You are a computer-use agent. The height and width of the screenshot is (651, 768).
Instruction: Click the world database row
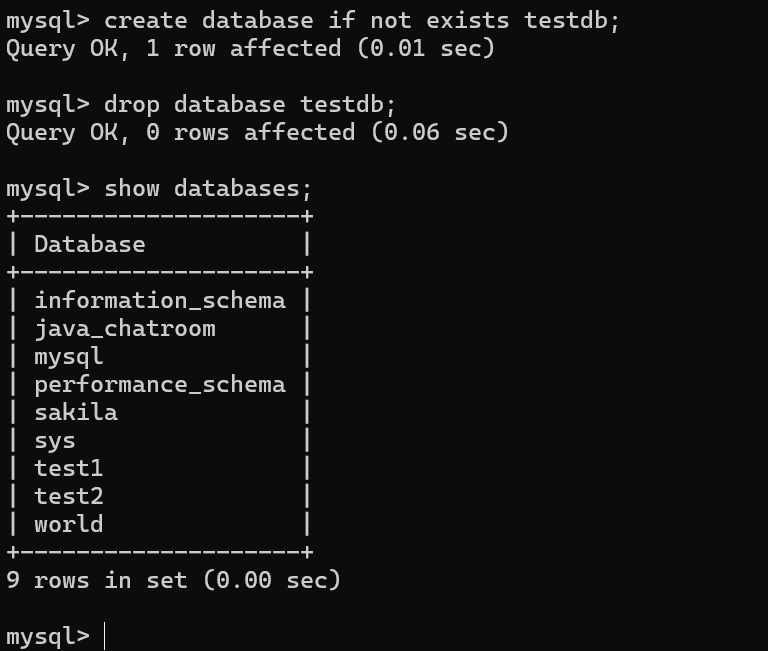pyautogui.click(x=69, y=524)
